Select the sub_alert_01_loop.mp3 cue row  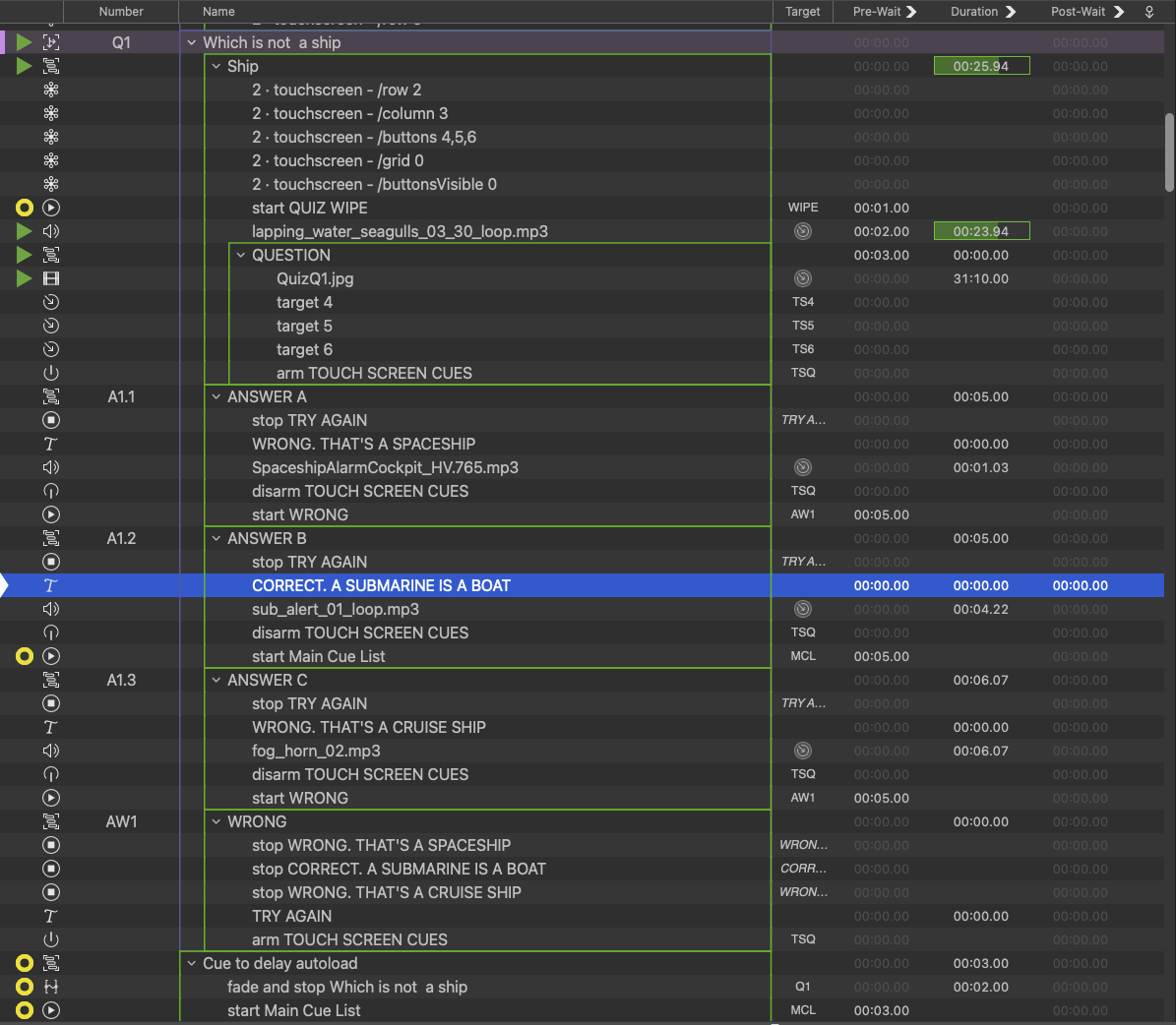click(335, 609)
